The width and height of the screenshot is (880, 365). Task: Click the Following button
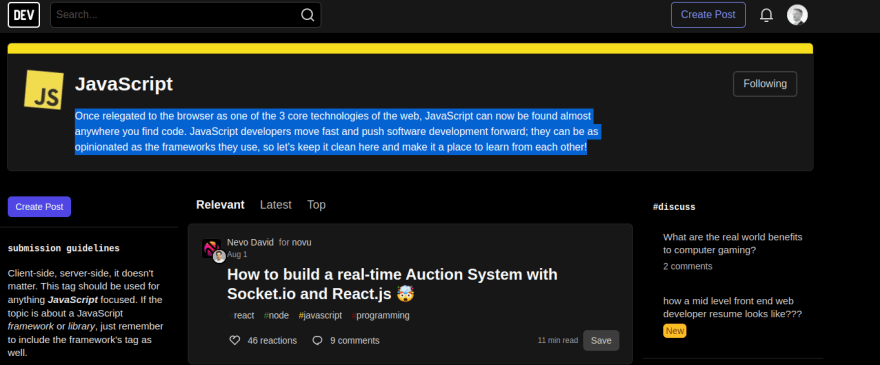[x=765, y=84]
